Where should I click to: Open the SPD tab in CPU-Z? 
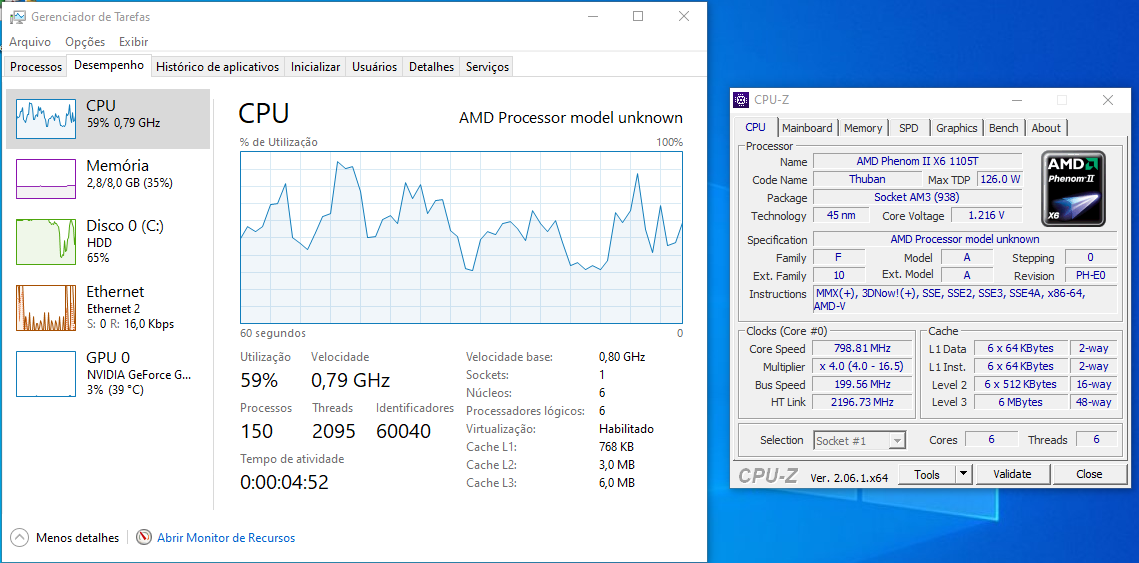[x=909, y=128]
